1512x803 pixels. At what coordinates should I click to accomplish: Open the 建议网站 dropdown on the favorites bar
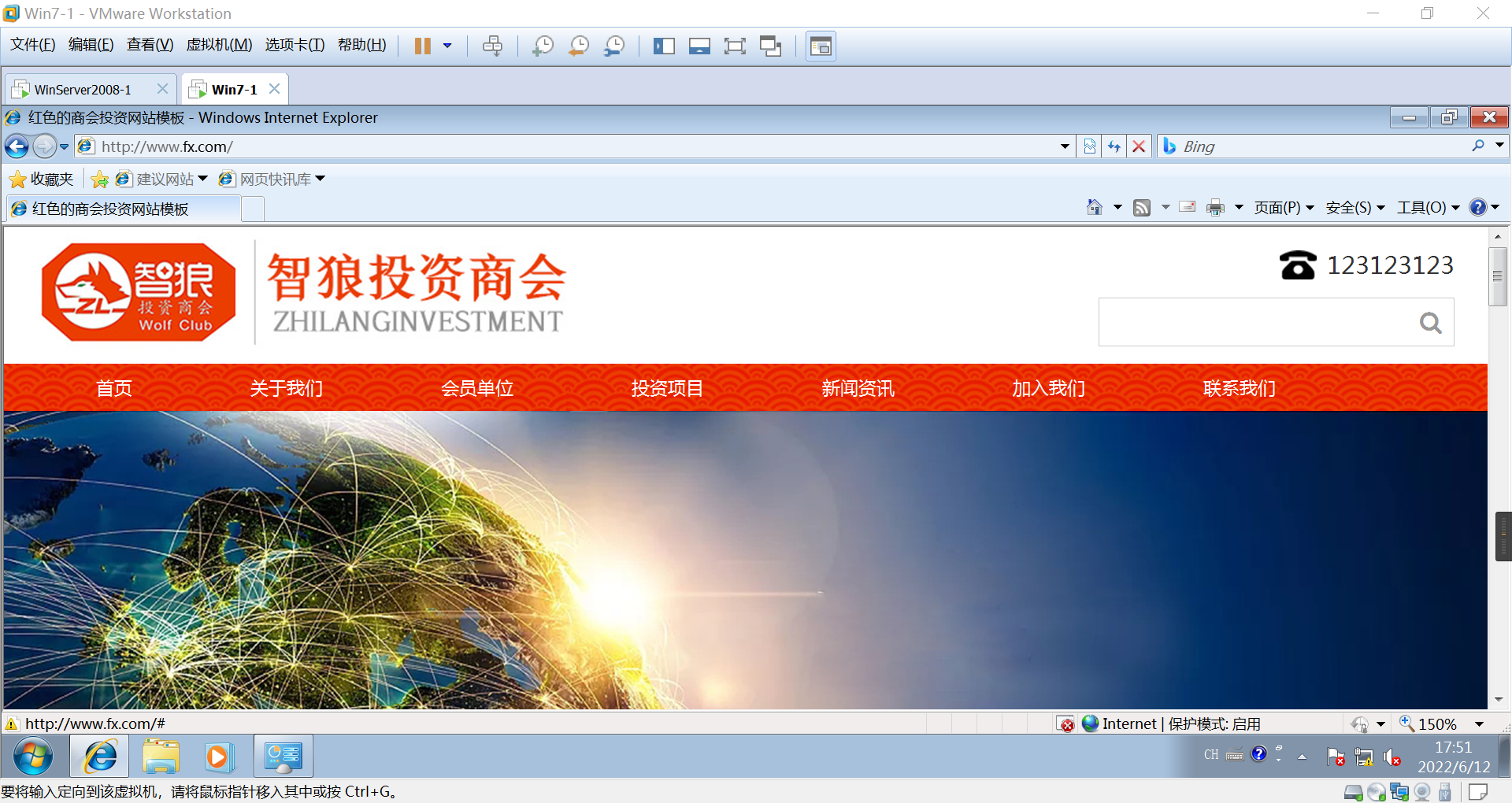coord(202,179)
